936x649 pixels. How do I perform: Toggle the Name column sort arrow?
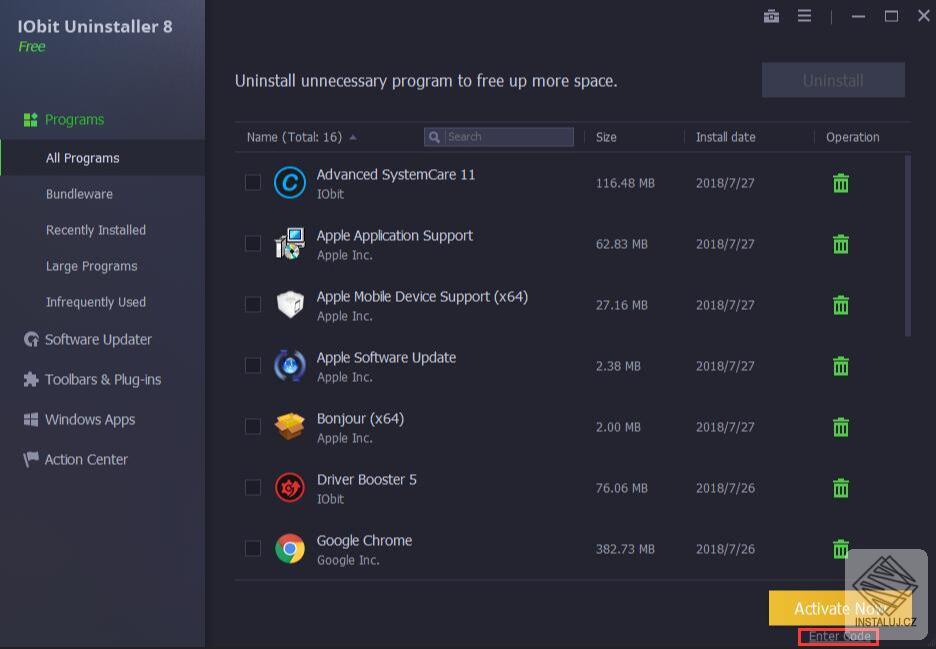[x=355, y=137]
